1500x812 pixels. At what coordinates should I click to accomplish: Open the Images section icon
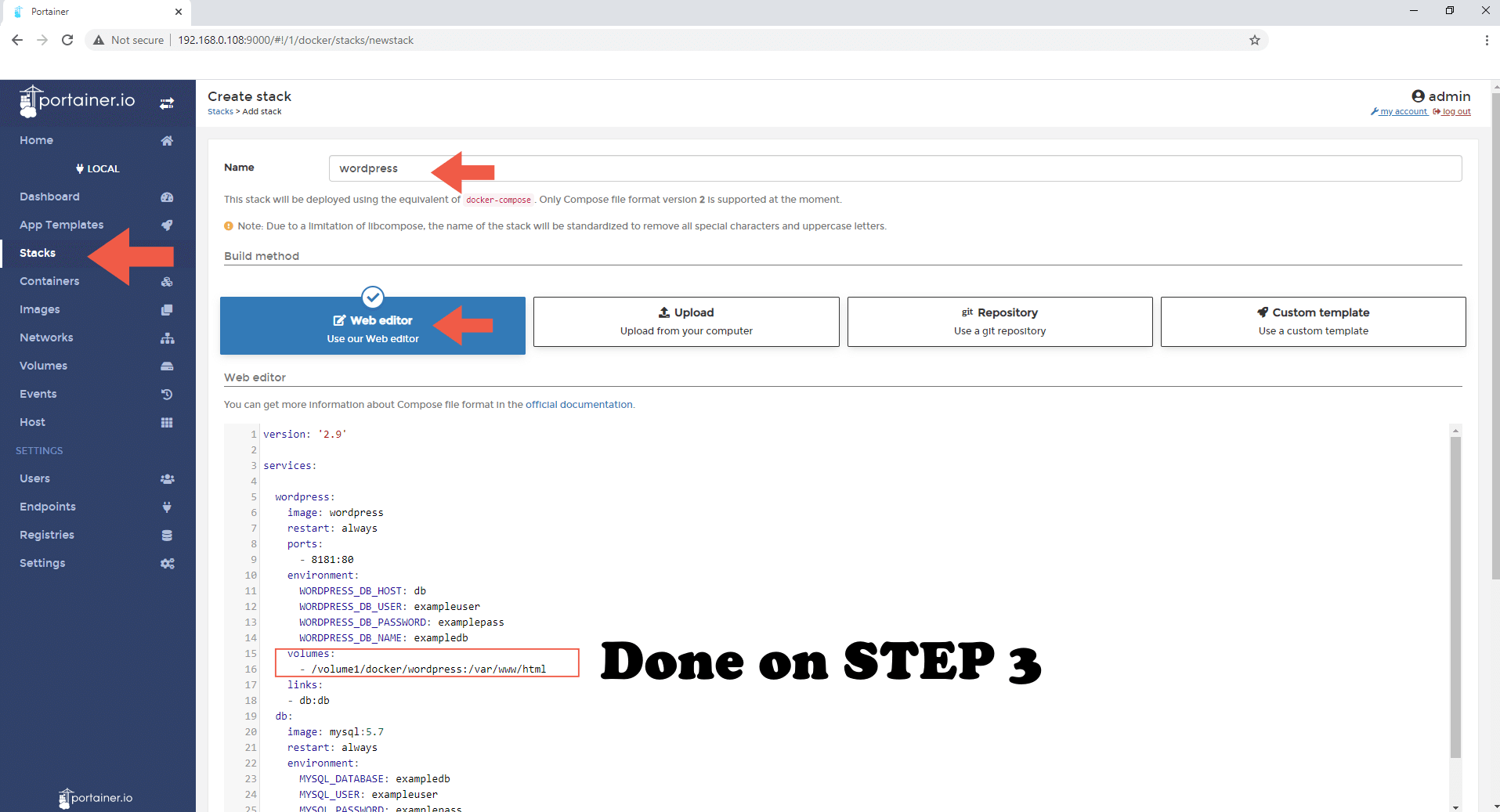[x=167, y=309]
